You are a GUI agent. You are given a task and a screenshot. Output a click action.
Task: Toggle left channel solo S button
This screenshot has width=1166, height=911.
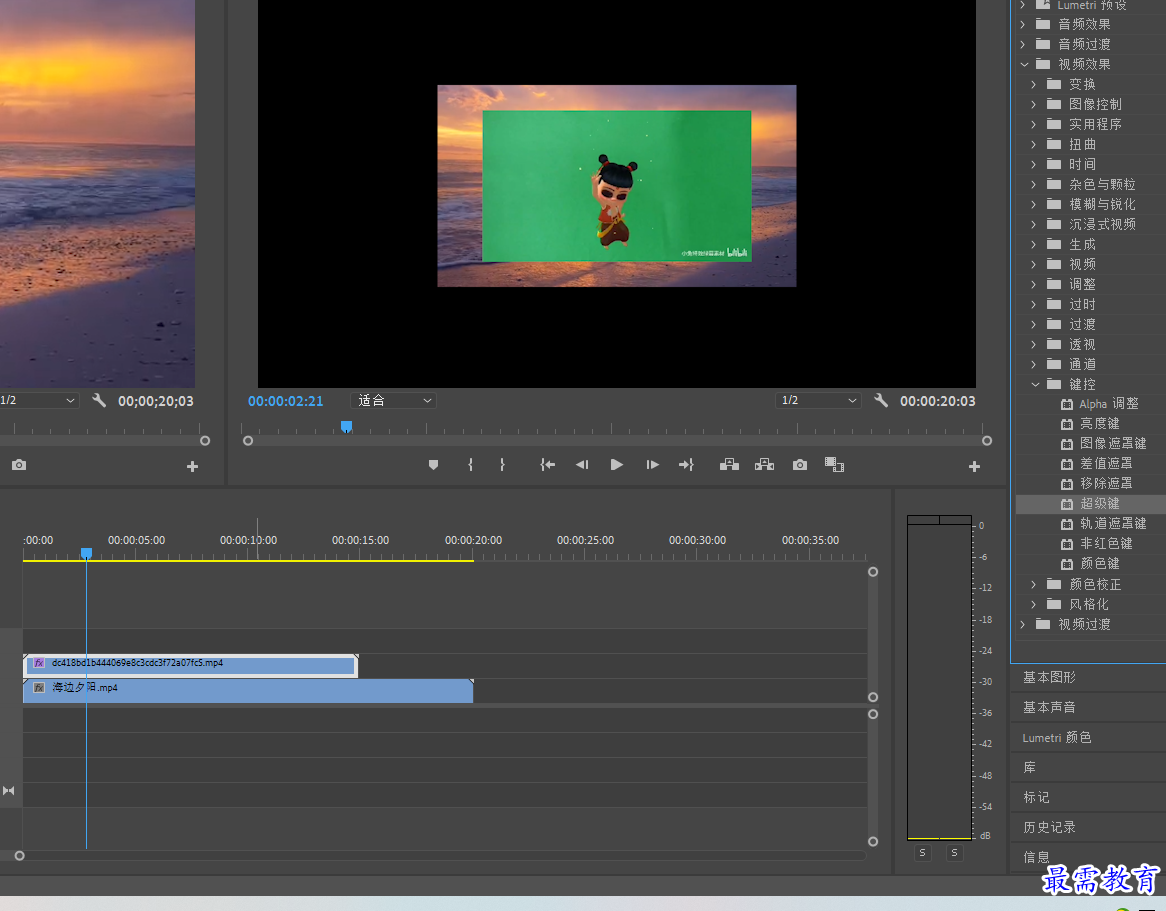922,853
